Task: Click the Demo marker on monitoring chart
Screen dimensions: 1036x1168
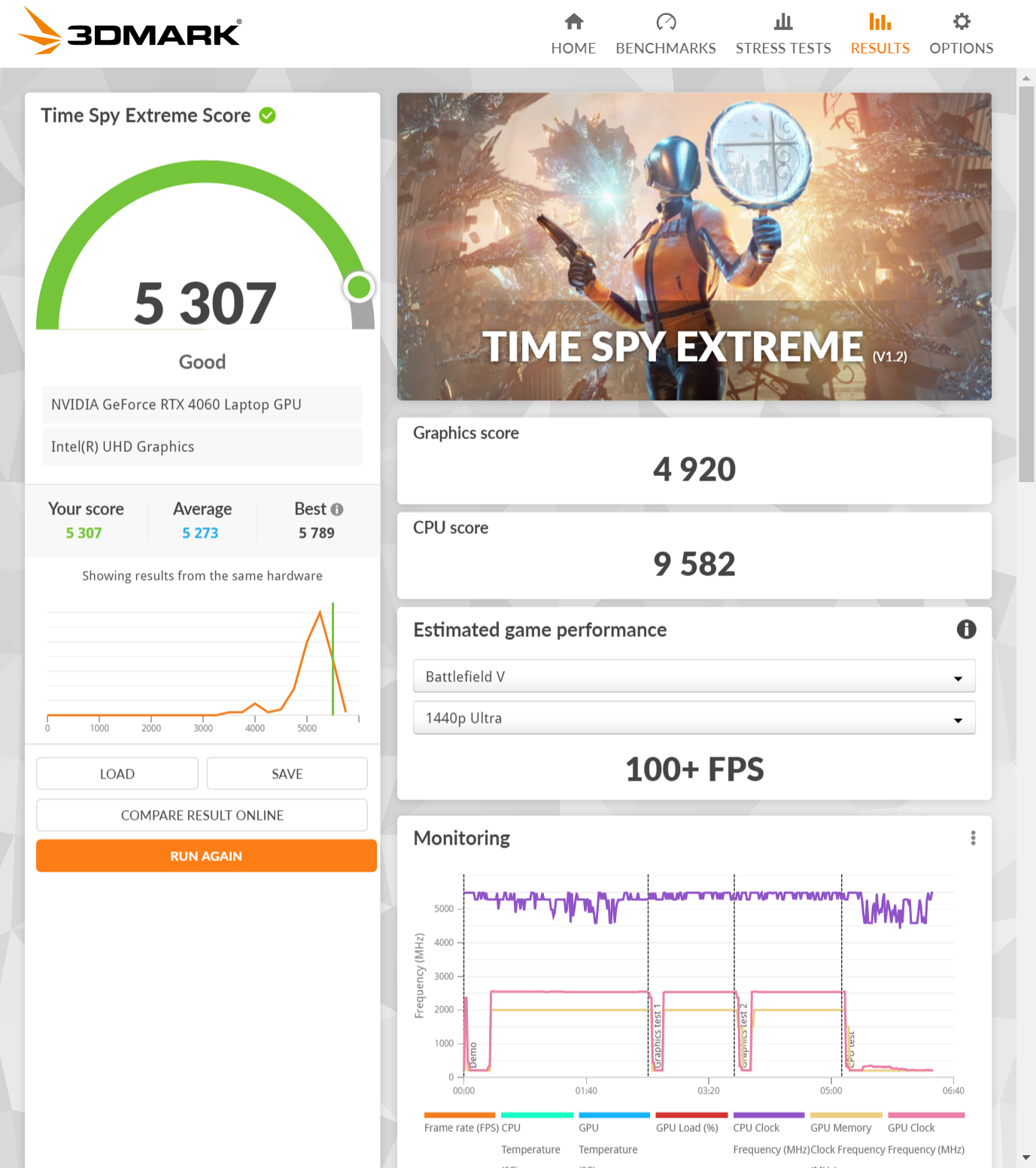Action: pos(473,1055)
